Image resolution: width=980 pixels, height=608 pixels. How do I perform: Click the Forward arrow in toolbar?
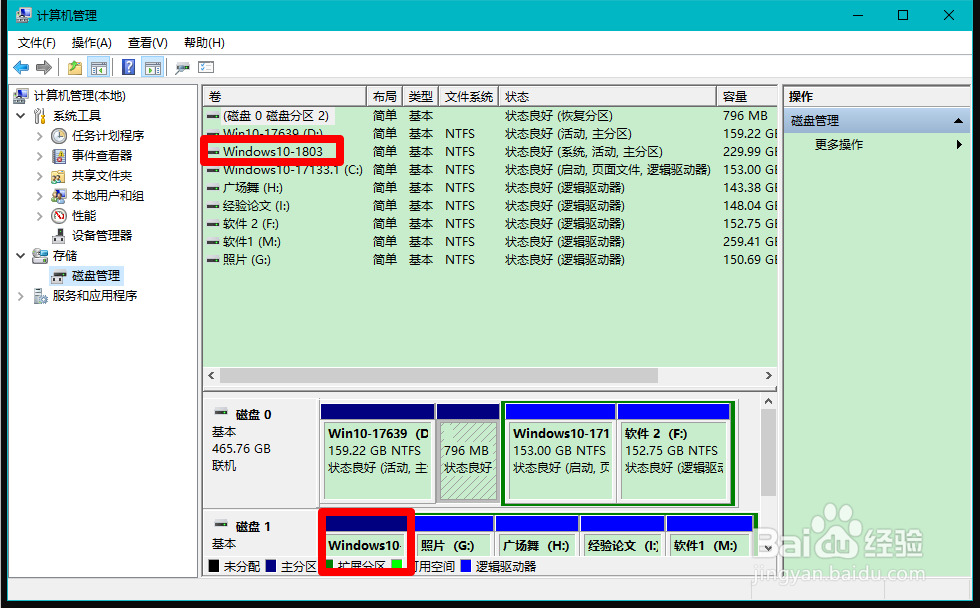[44, 67]
